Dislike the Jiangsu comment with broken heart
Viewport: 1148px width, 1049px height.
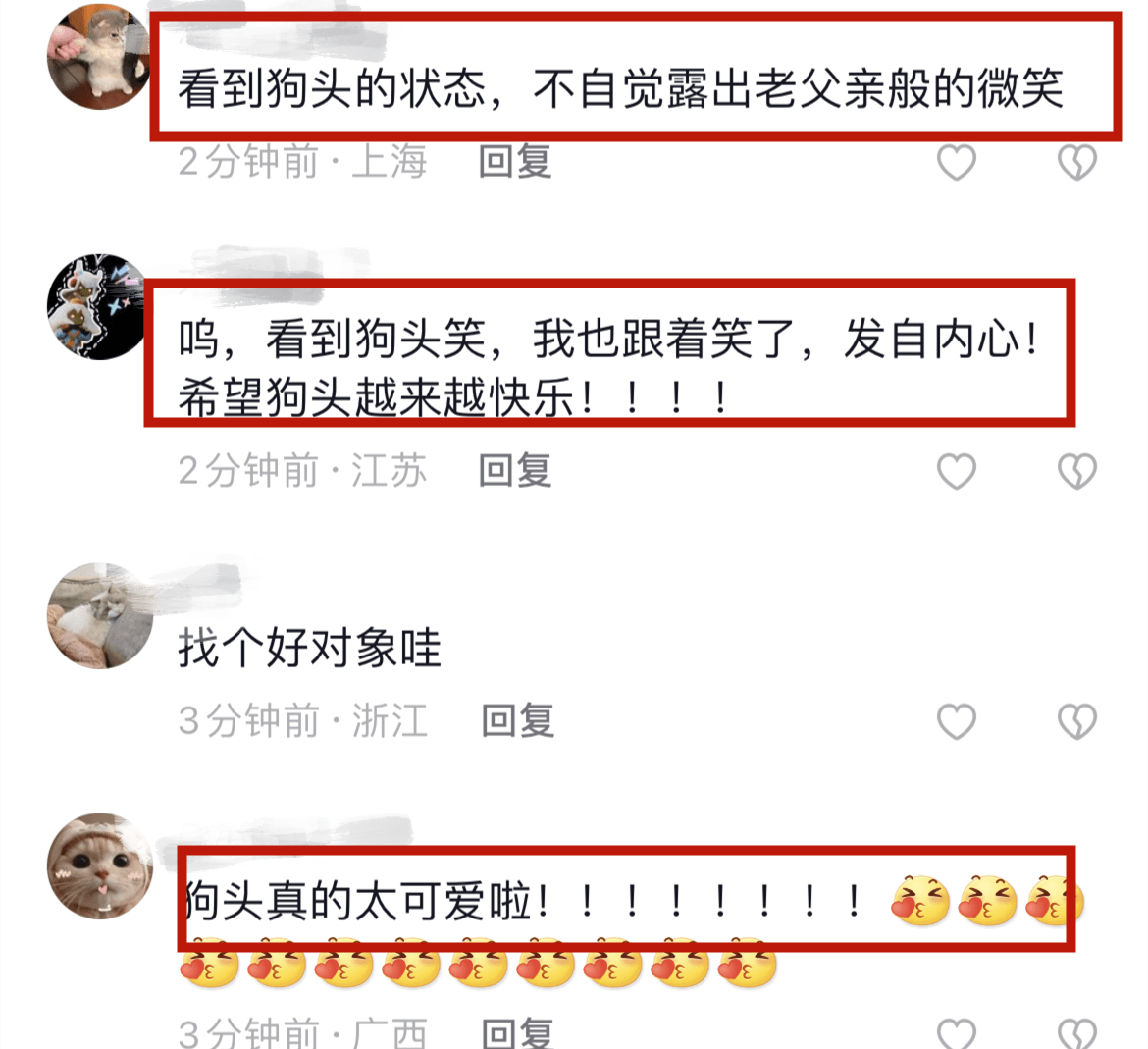(1077, 471)
